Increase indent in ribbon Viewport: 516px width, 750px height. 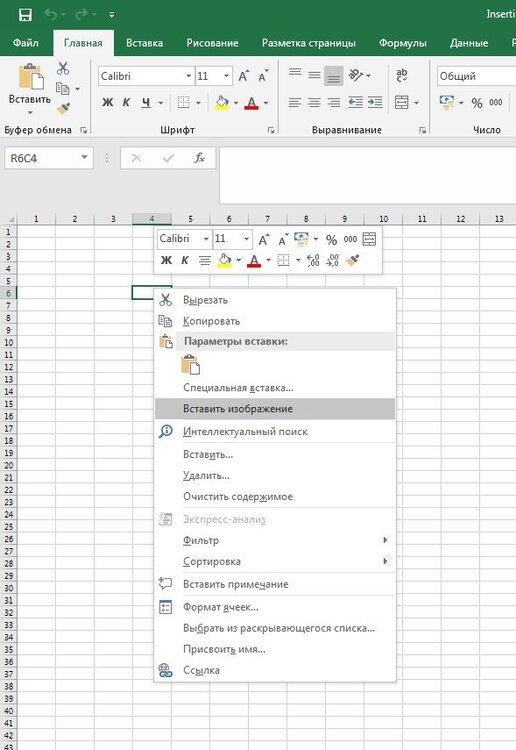coord(375,102)
